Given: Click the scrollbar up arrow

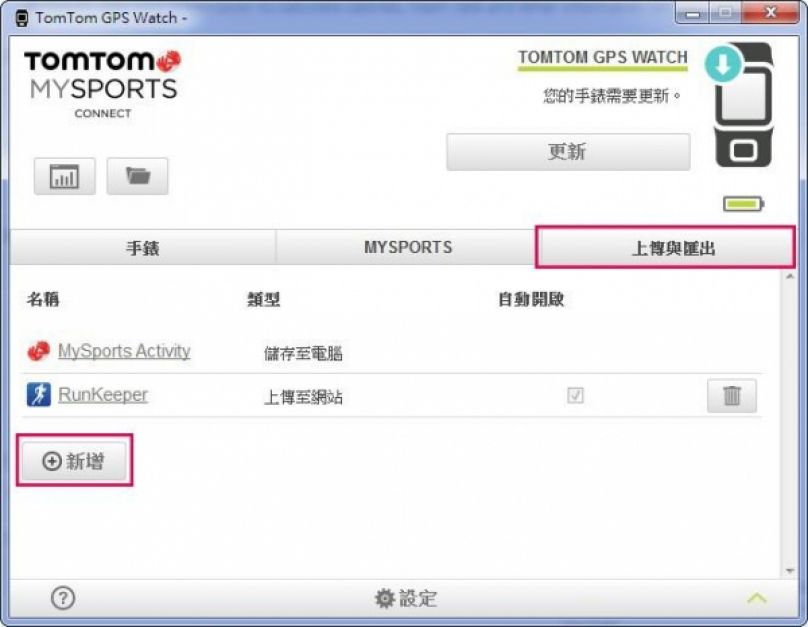Looking at the screenshot, I should (x=790, y=277).
